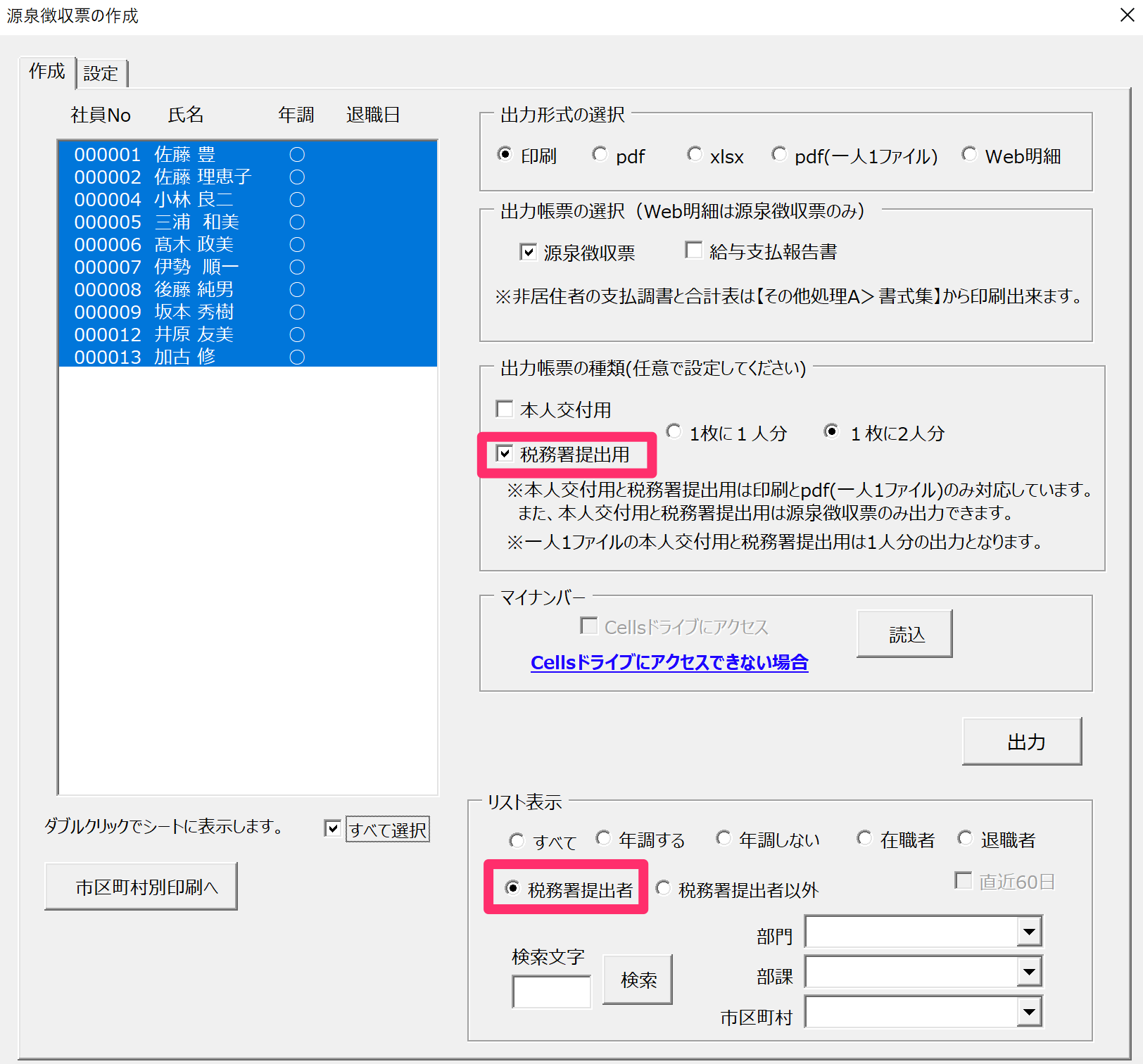Expand the 市区町村 dropdown
The height and width of the screenshot is (1064, 1143).
coord(1030,1013)
